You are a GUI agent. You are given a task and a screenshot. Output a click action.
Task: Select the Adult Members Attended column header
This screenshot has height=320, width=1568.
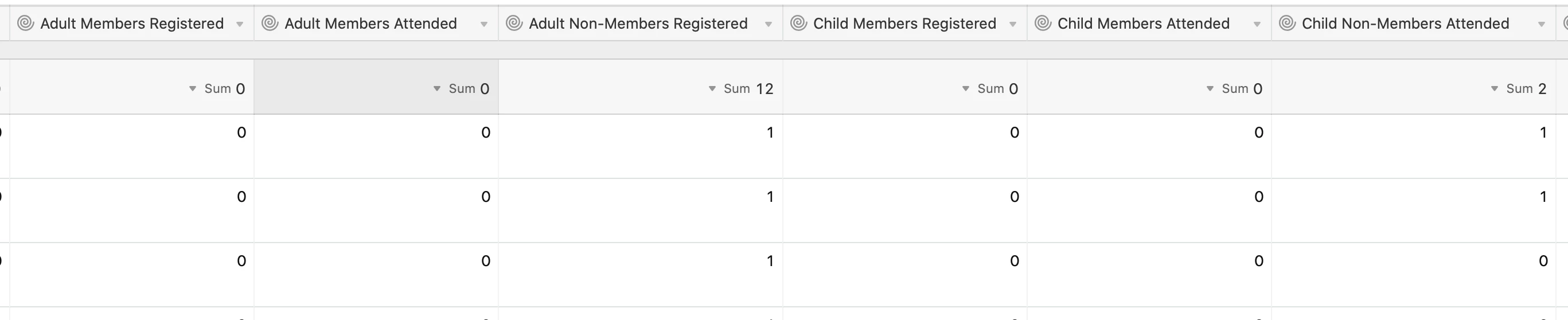pyautogui.click(x=376, y=23)
